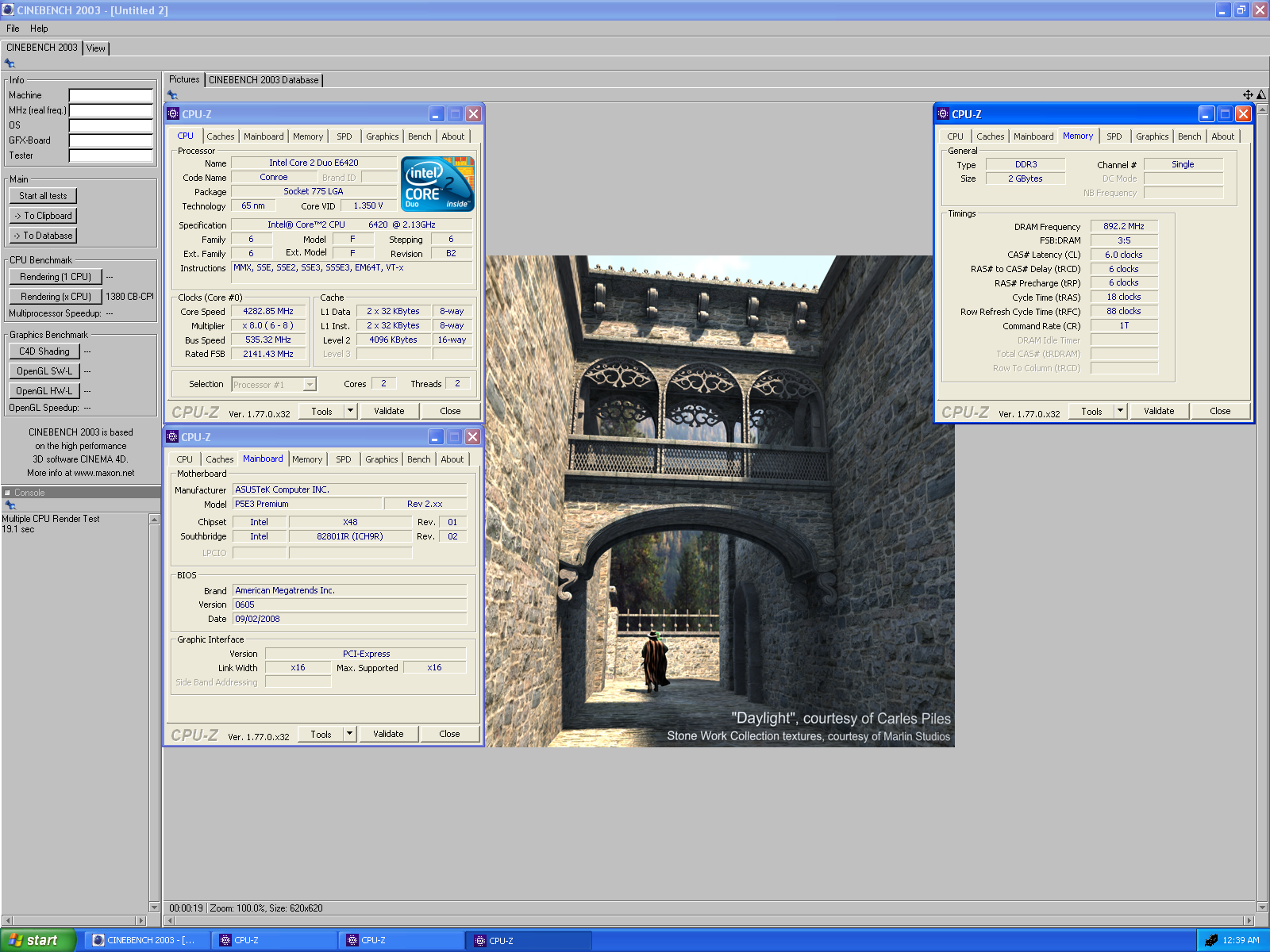Open the Graphics tab in the Mainboard window
Image resolution: width=1270 pixels, height=952 pixels.
(382, 459)
